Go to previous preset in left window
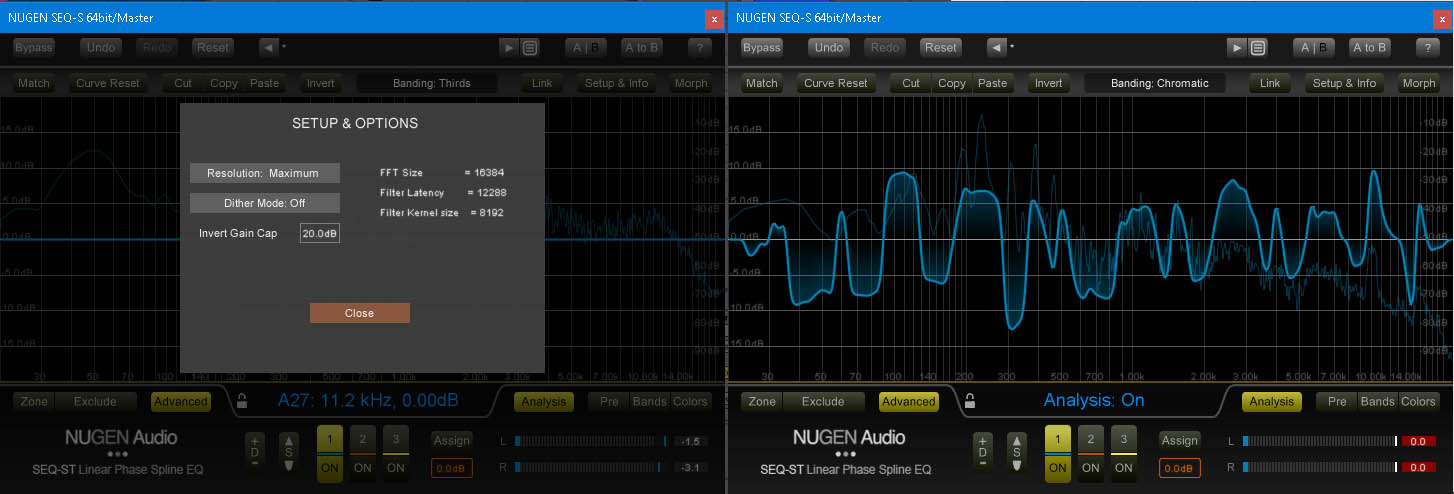The height and width of the screenshot is (494, 1454). 268,47
